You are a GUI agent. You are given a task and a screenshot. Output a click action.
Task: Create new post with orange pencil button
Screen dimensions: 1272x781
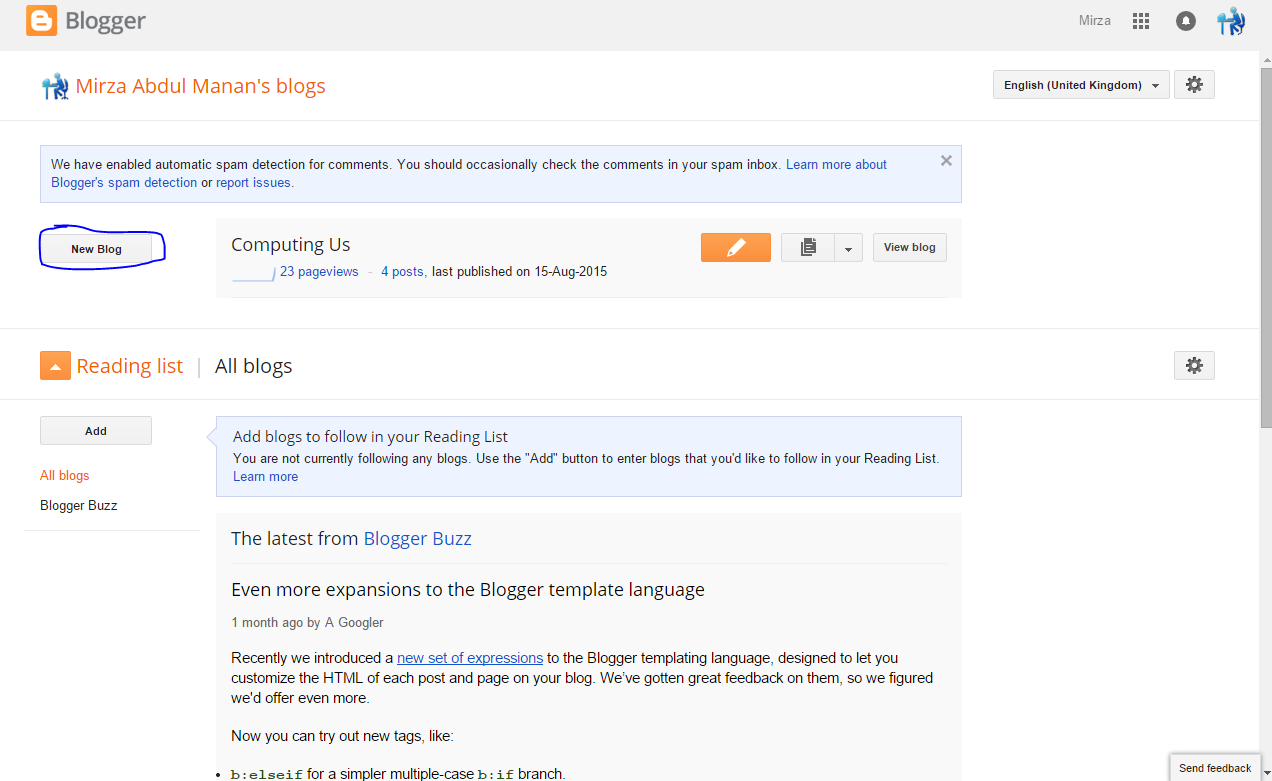coord(736,247)
